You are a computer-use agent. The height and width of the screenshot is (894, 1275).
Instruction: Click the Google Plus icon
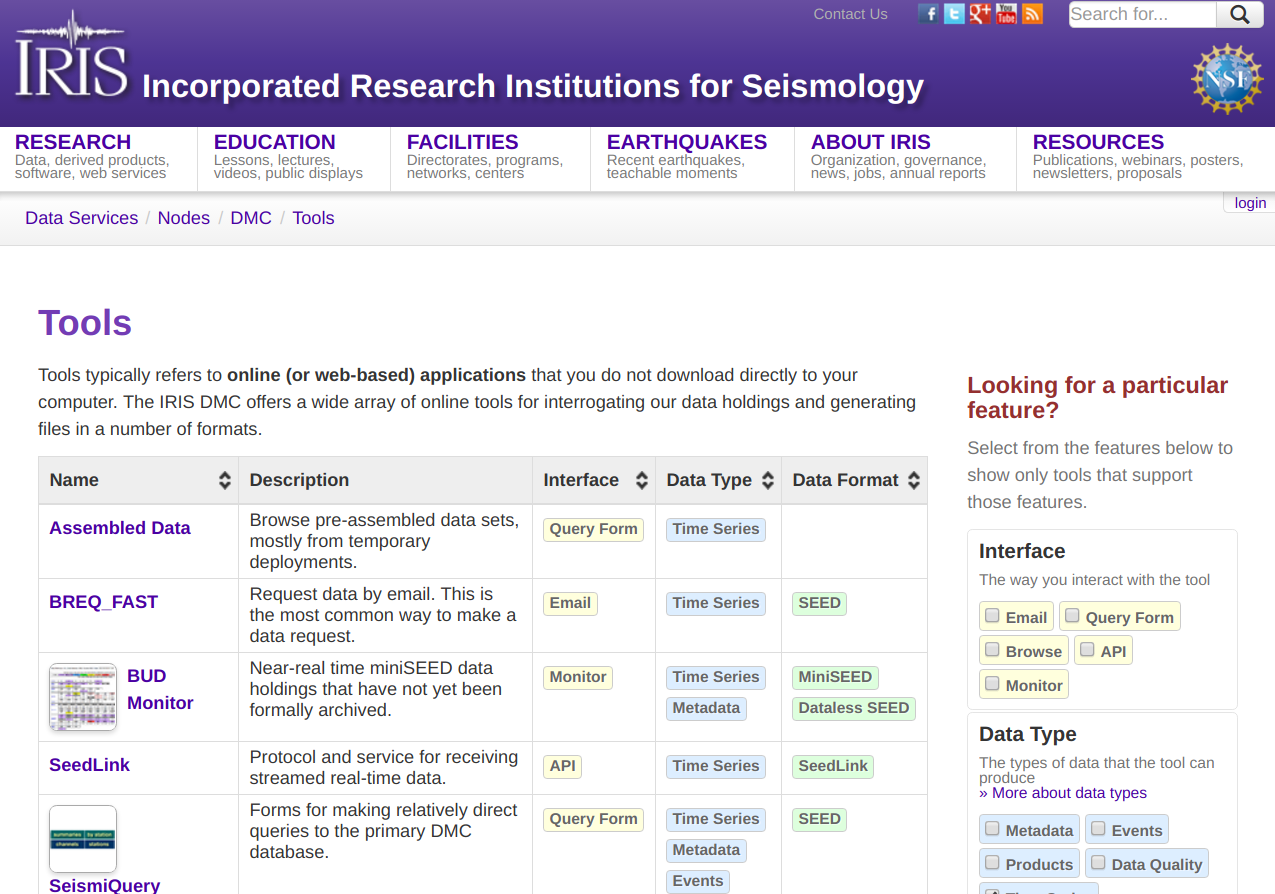[980, 14]
